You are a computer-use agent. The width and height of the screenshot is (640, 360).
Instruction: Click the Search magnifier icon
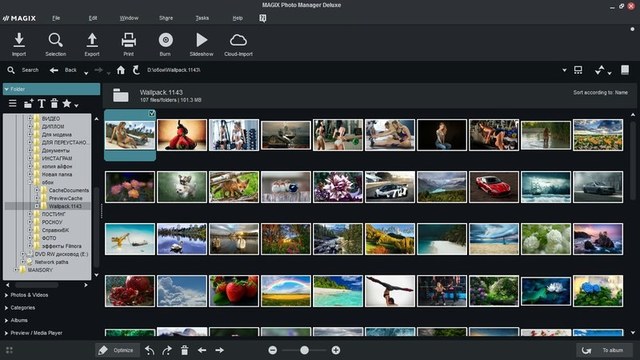pyautogui.click(x=11, y=70)
